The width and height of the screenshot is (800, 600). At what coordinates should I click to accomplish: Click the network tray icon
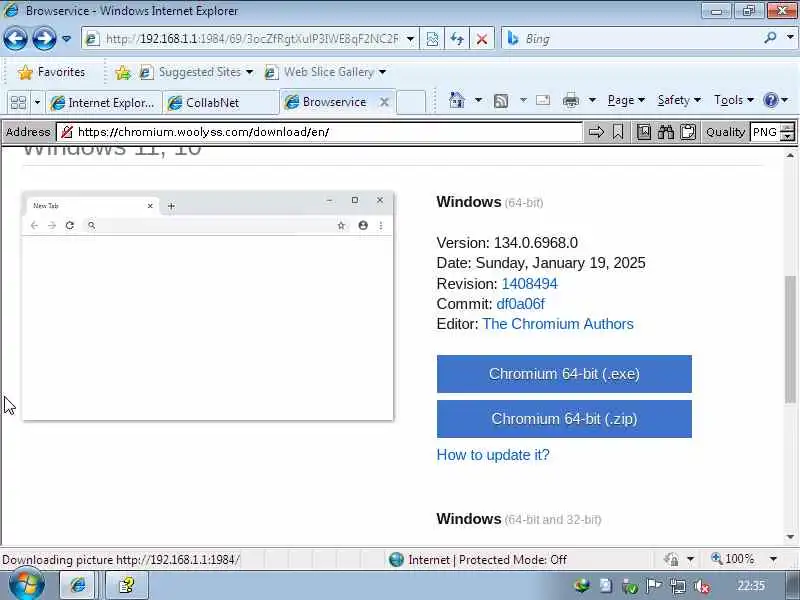click(x=679, y=586)
